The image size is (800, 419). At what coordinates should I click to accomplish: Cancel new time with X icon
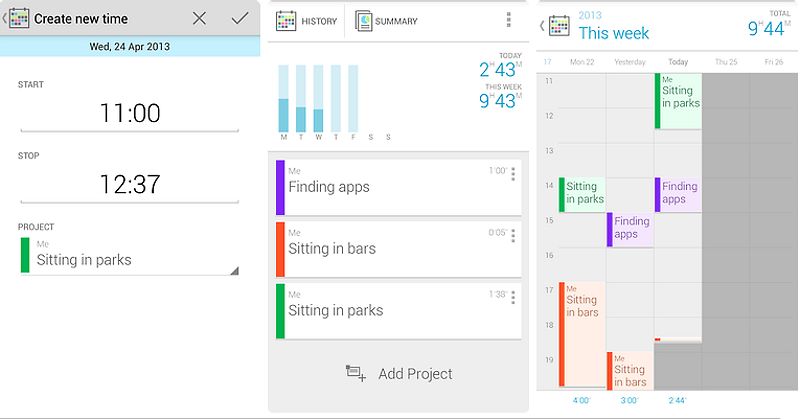pyautogui.click(x=199, y=19)
